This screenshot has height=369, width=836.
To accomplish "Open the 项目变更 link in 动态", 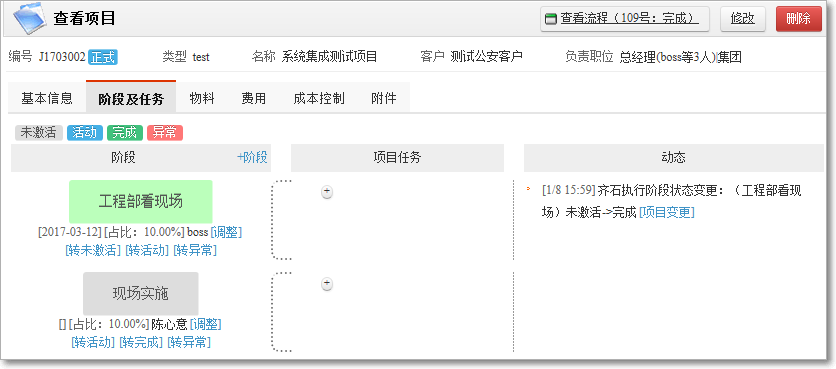I will click(667, 212).
